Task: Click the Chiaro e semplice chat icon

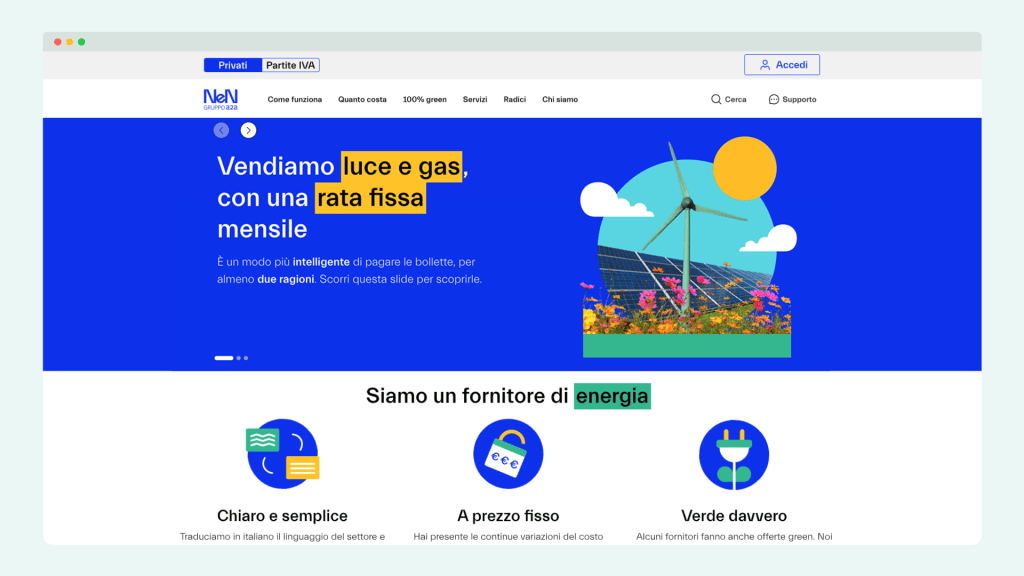Action: [x=282, y=454]
